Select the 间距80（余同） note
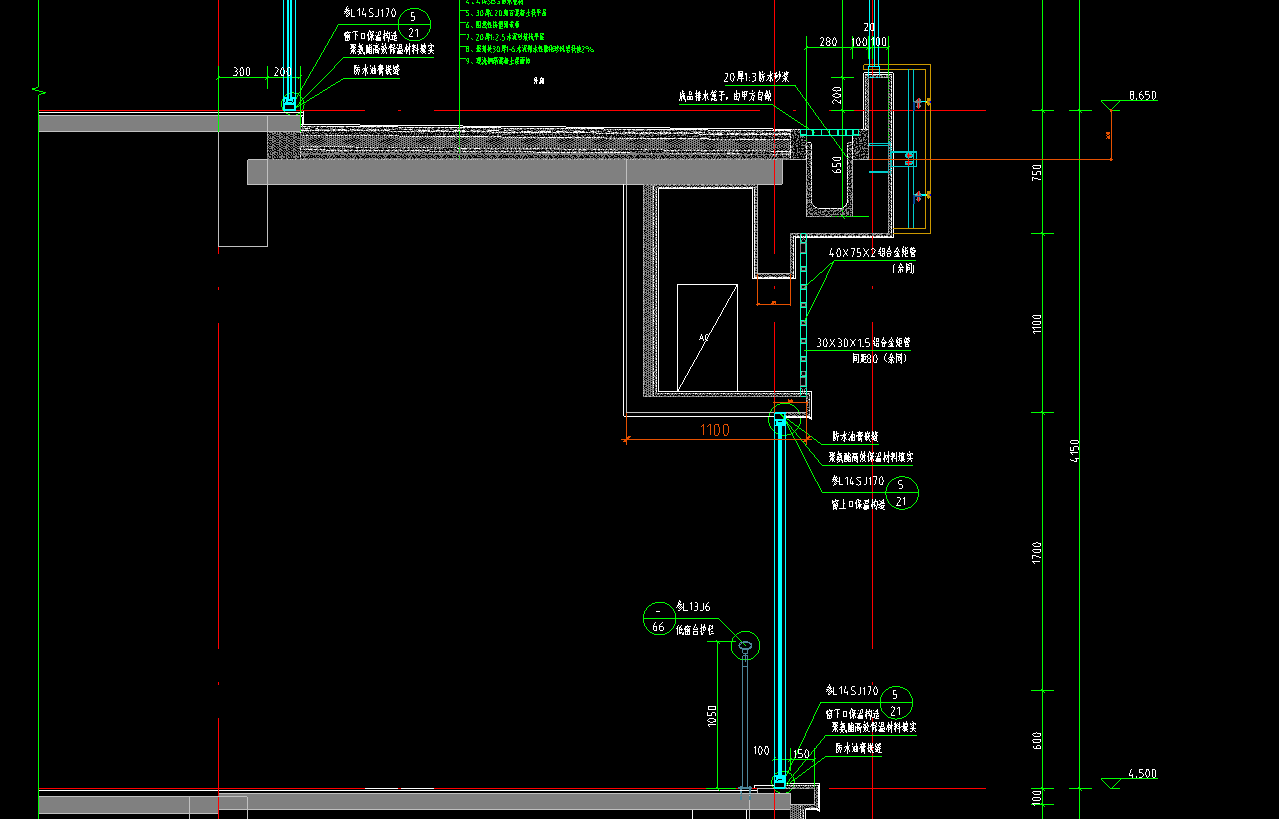This screenshot has height=819, width=1279. (879, 357)
